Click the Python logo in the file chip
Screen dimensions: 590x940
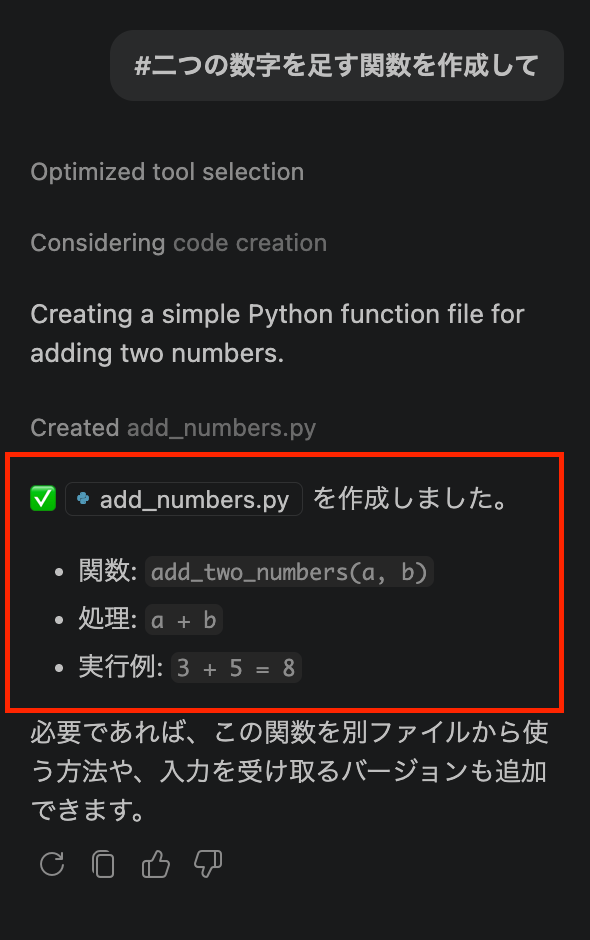point(83,498)
